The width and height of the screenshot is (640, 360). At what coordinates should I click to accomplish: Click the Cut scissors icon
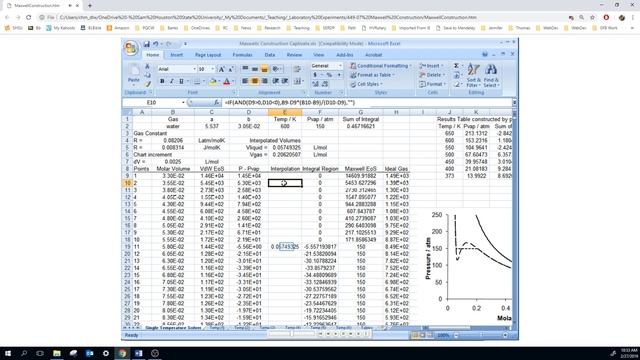point(147,66)
